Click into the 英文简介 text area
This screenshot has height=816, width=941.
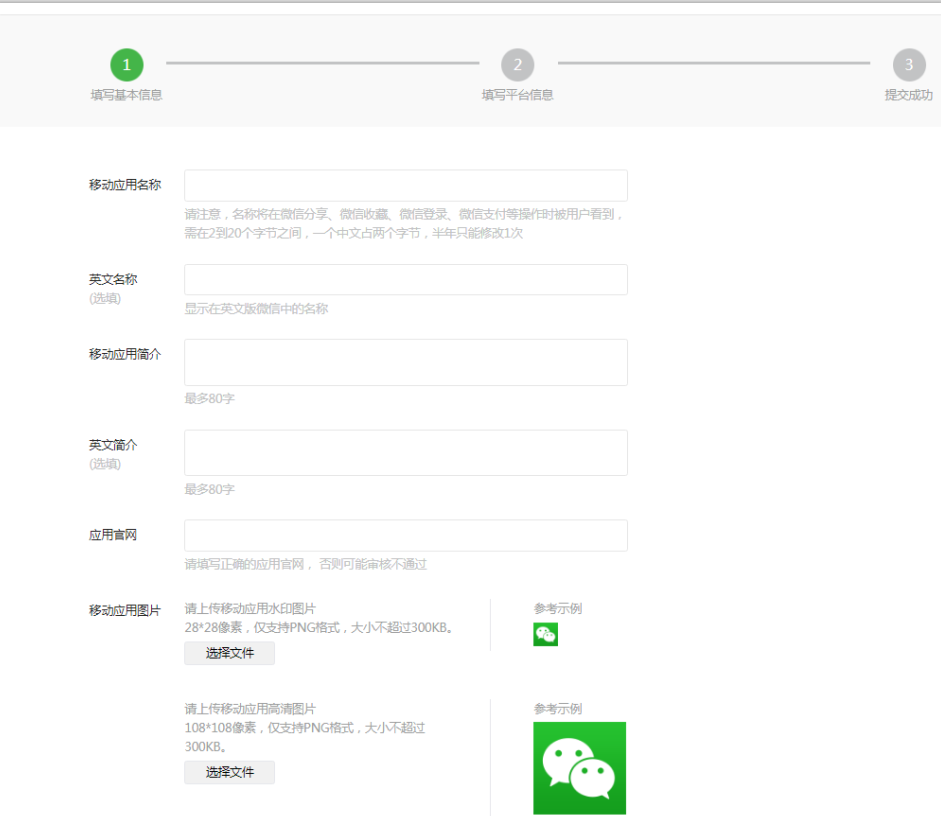(x=406, y=453)
